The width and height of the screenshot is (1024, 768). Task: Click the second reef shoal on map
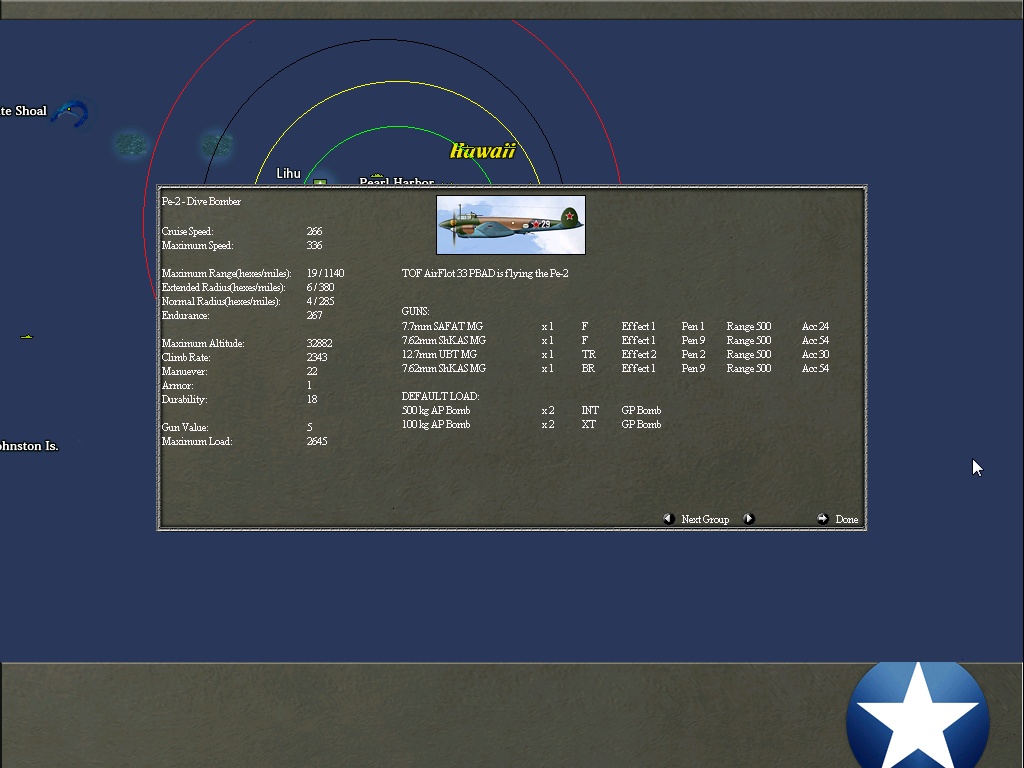[217, 145]
